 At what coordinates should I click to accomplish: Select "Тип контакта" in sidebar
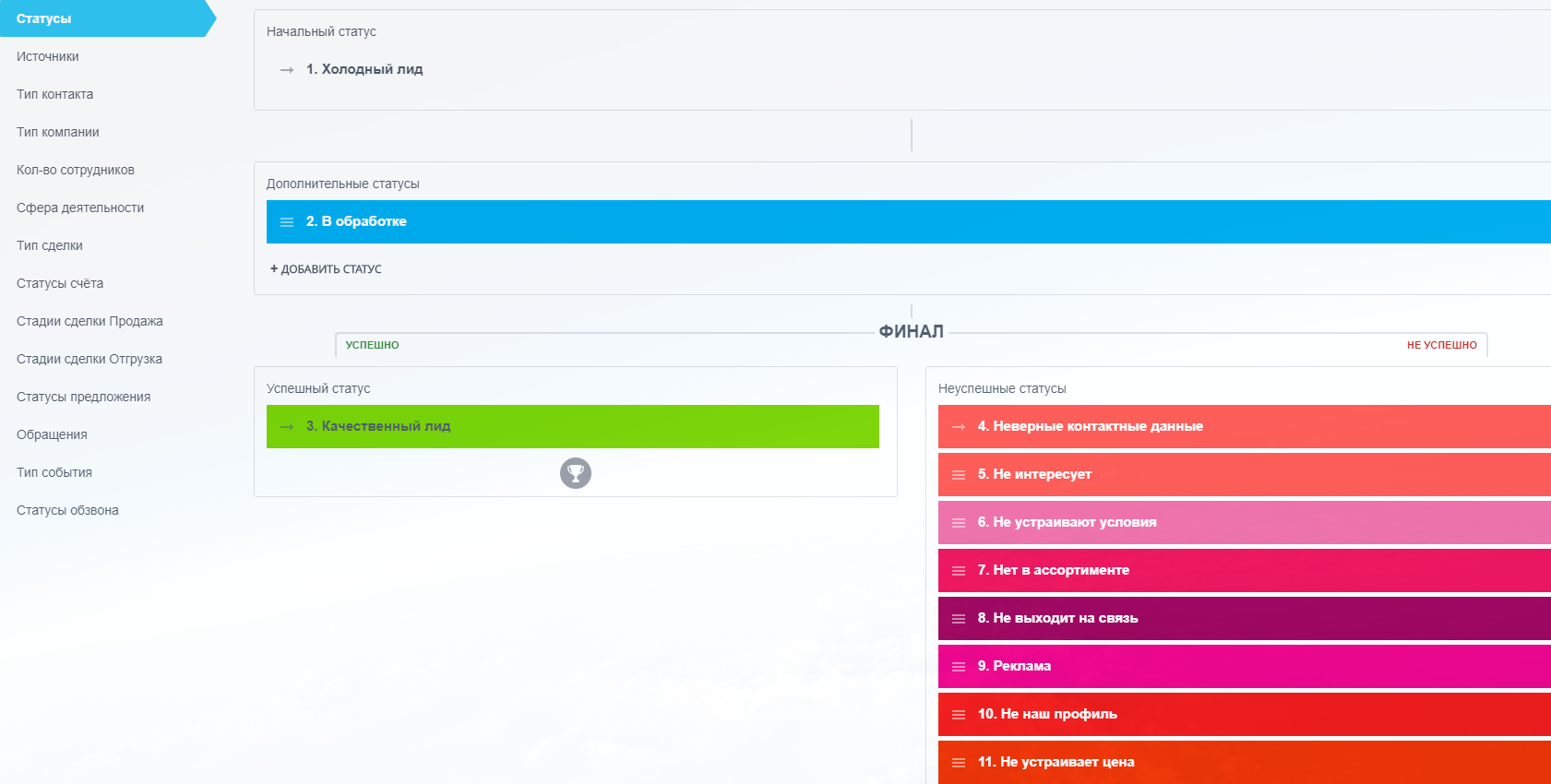point(55,94)
